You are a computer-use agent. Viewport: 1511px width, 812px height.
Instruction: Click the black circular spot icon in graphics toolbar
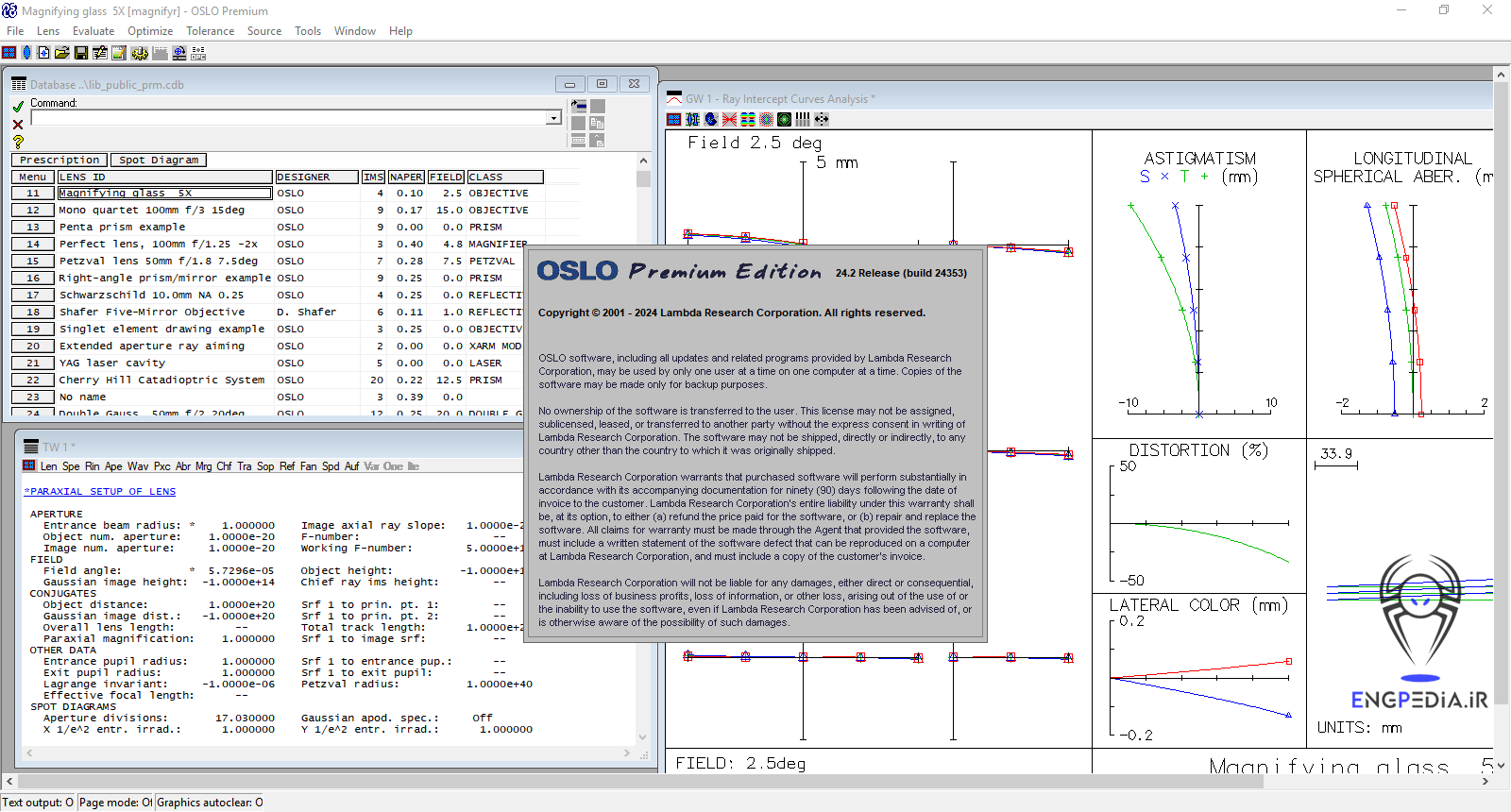coord(784,119)
